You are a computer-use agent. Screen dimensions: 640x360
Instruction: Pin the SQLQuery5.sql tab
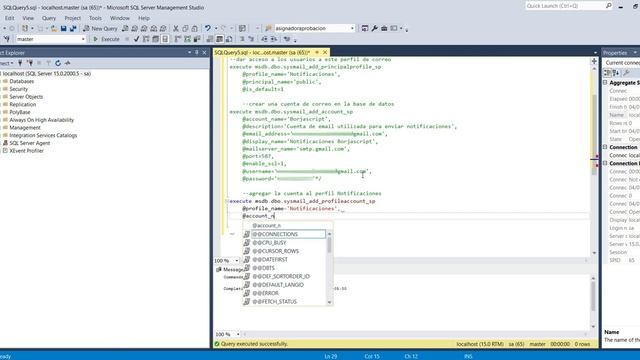[x=317, y=52]
